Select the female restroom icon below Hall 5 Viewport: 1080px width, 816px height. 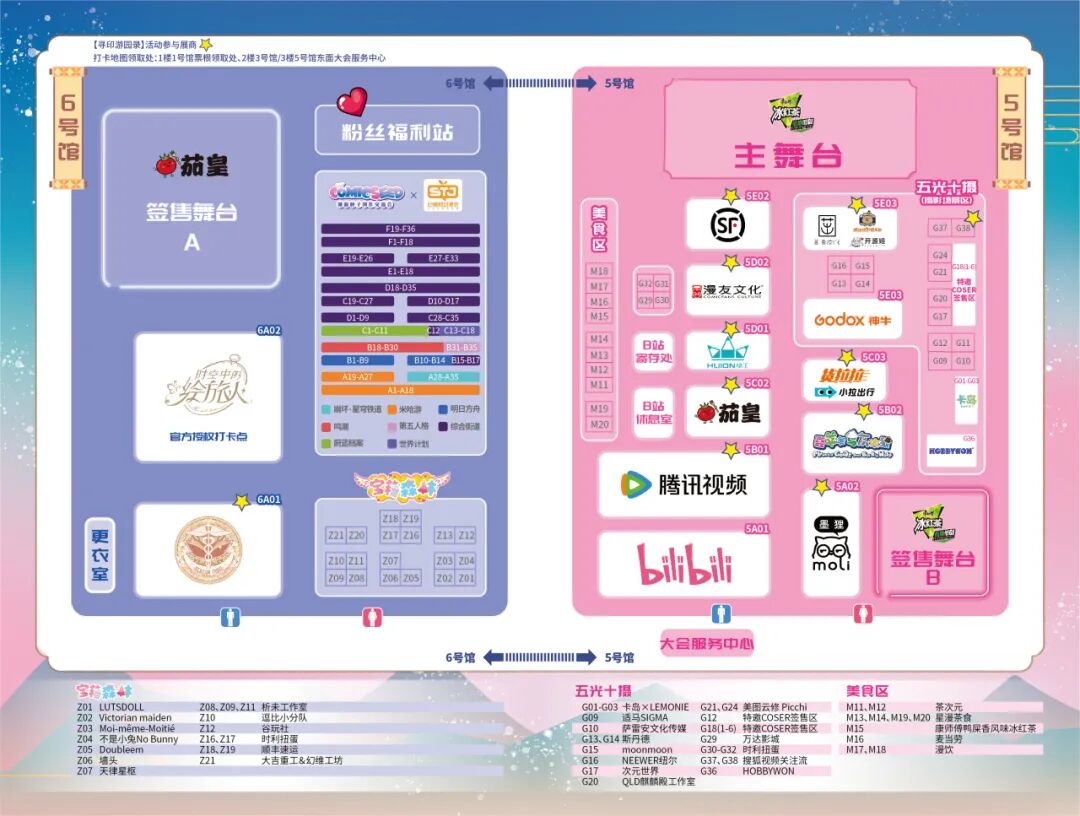862,613
